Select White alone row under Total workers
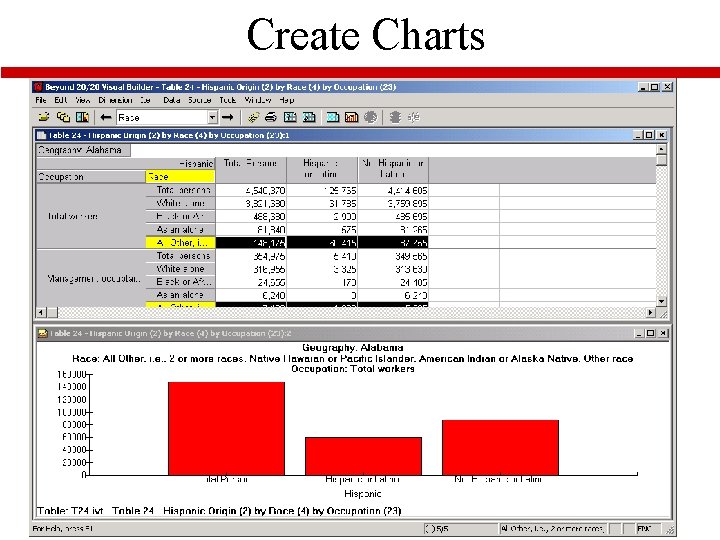The height and width of the screenshot is (540, 720). click(180, 203)
